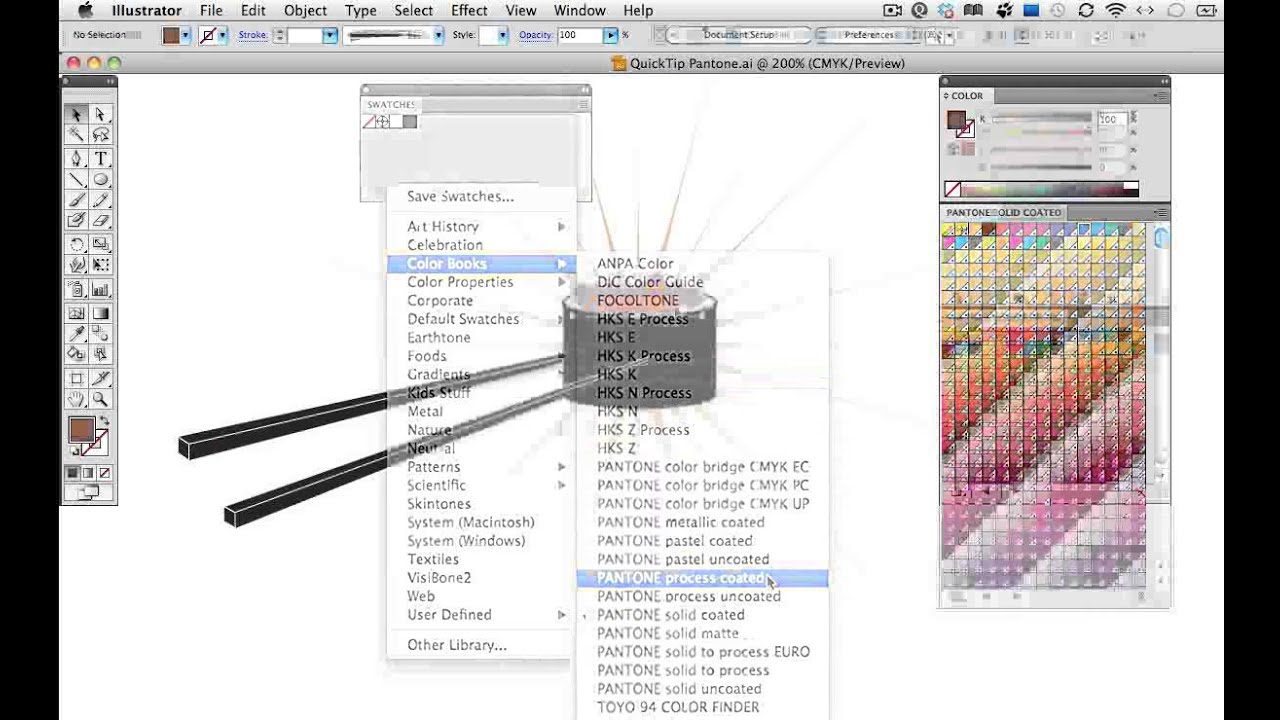
Task: Expand Patterns submenu arrow
Action: click(x=561, y=467)
